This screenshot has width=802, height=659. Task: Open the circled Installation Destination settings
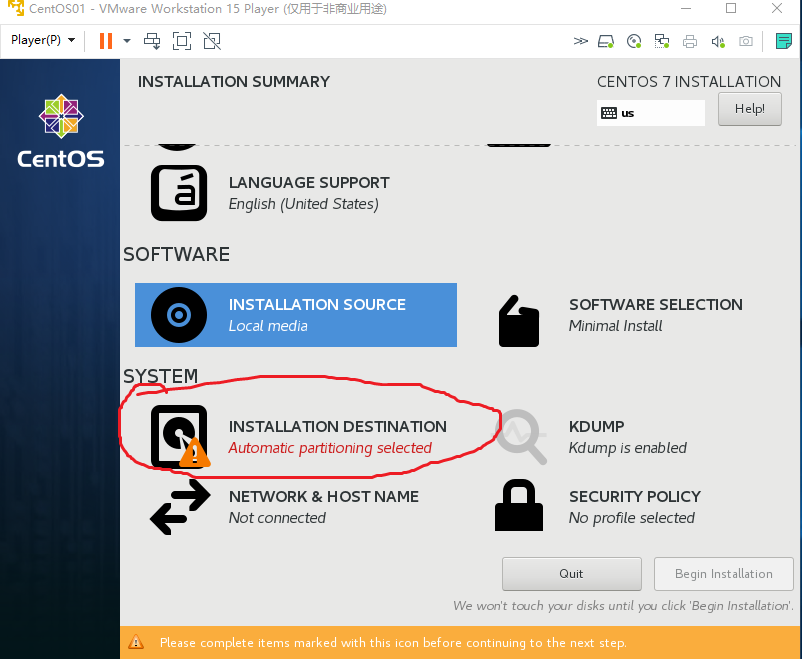(300, 437)
